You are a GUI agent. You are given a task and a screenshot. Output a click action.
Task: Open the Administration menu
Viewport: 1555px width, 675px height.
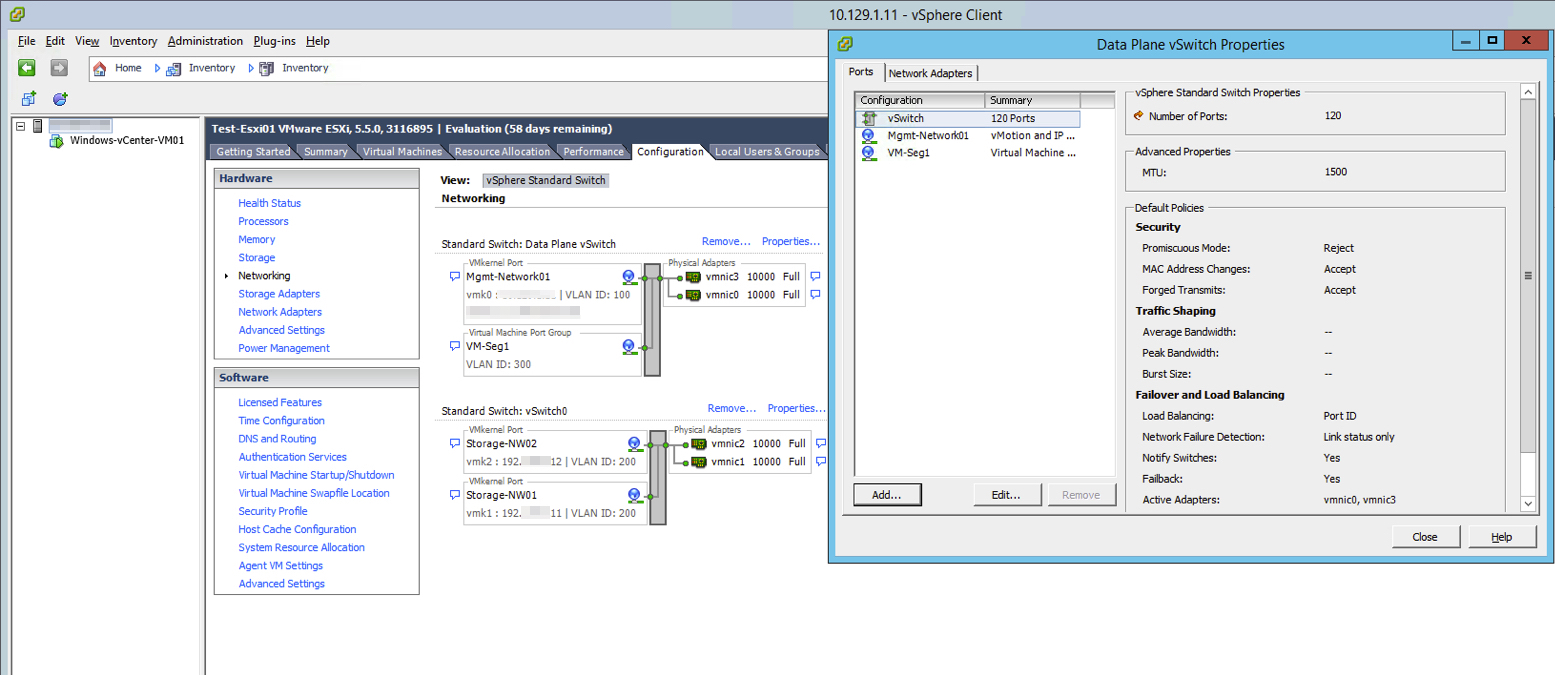(205, 41)
